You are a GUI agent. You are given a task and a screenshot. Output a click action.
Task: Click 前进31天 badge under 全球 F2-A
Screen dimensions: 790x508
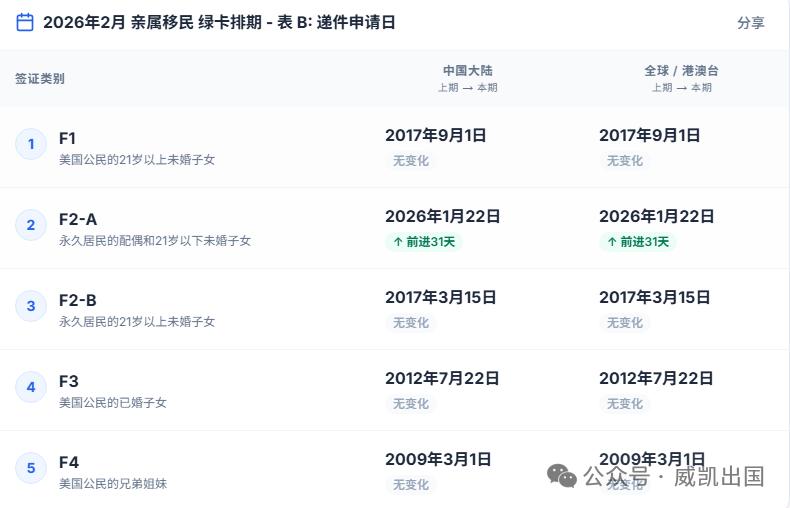coord(638,241)
